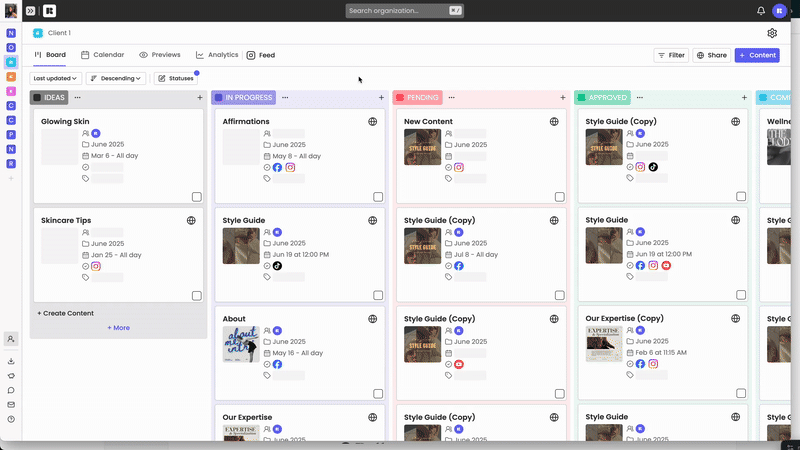Select the orange workspace icon in sidebar
This screenshot has height=450, width=800.
click(11, 77)
